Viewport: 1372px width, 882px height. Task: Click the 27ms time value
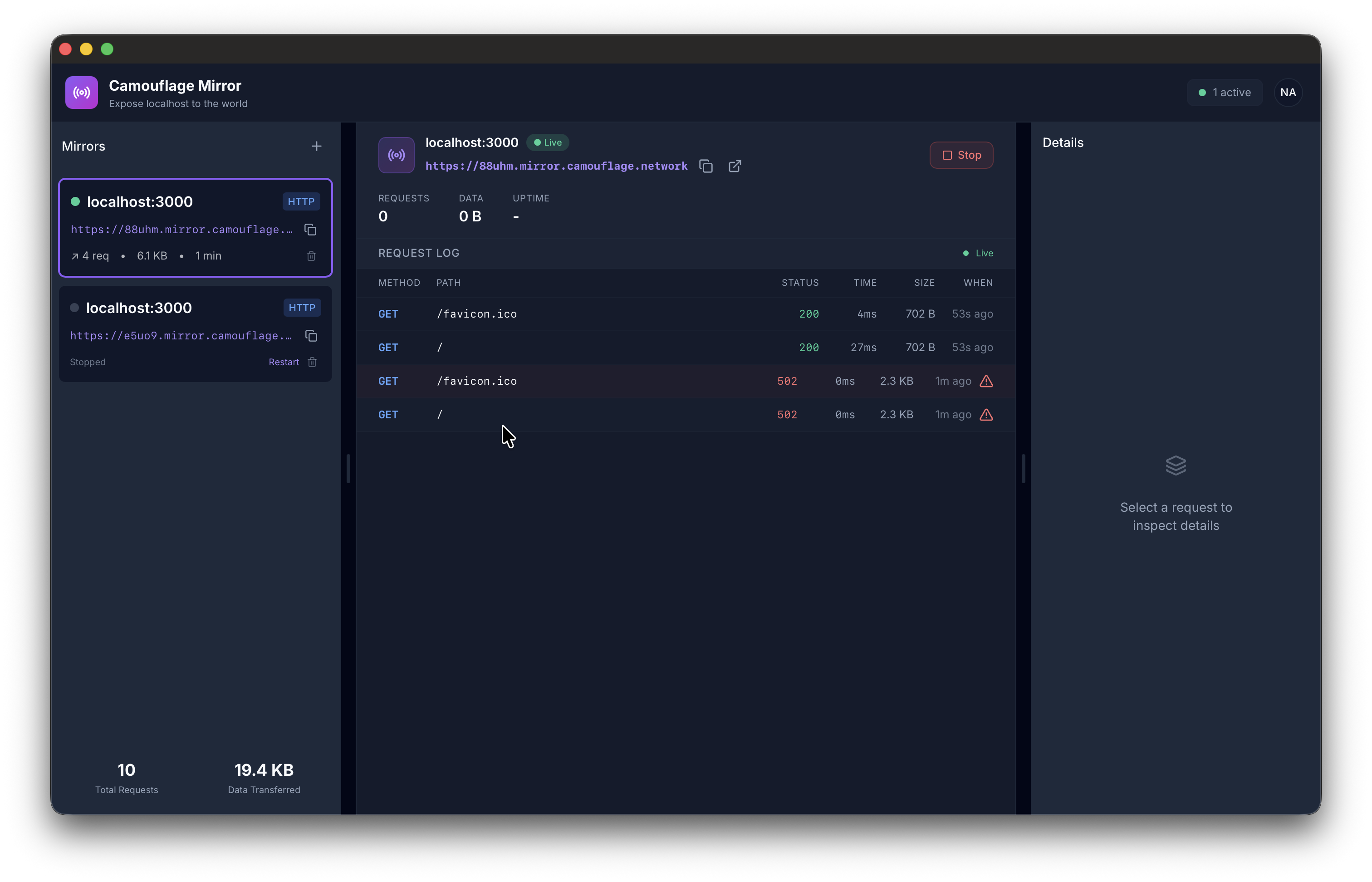point(863,348)
